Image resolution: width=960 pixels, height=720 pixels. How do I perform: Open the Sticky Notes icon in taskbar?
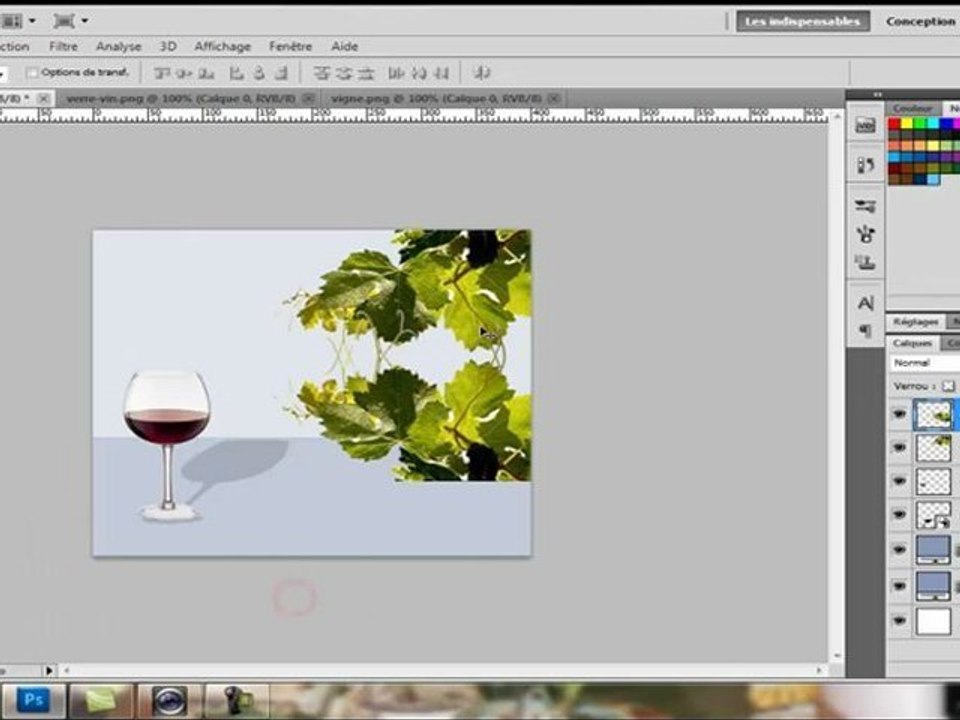(x=101, y=700)
